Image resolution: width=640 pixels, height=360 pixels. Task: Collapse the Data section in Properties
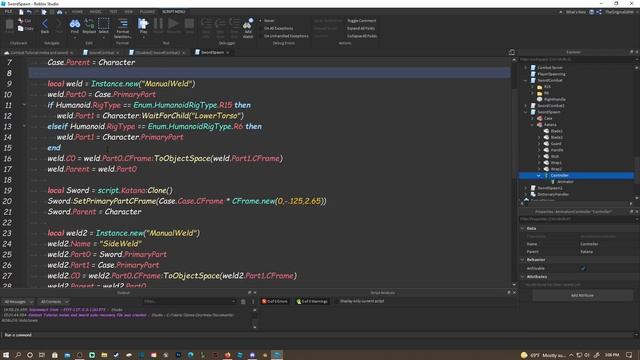(523, 228)
